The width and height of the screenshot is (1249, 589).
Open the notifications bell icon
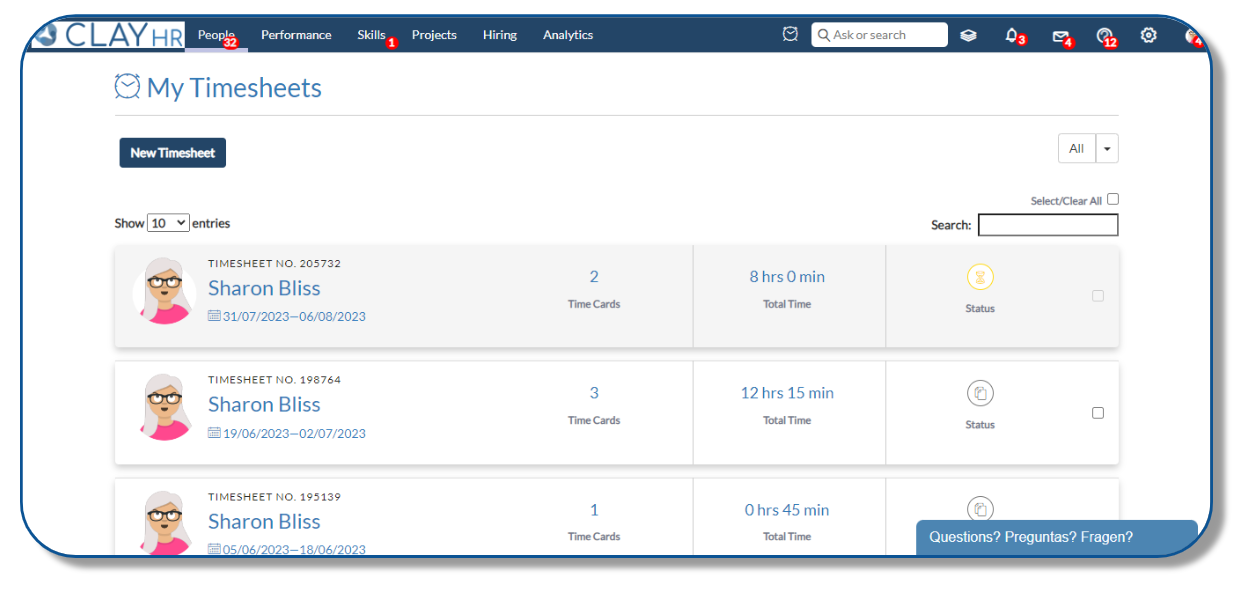(x=1012, y=35)
